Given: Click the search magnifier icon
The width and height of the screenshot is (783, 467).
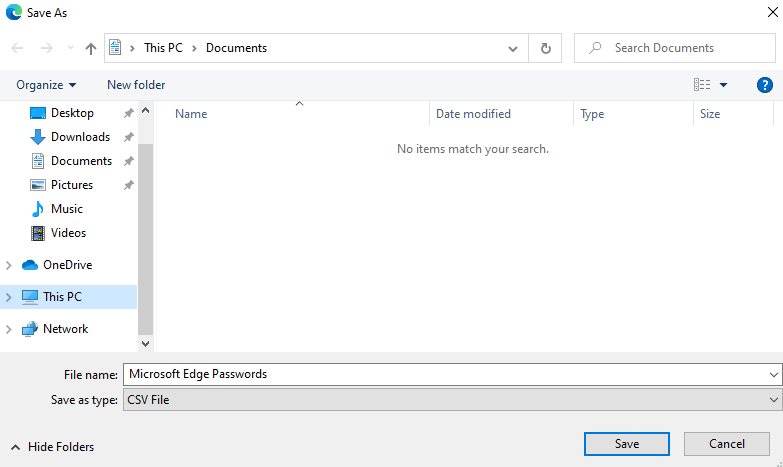Looking at the screenshot, I should pyautogui.click(x=594, y=48).
